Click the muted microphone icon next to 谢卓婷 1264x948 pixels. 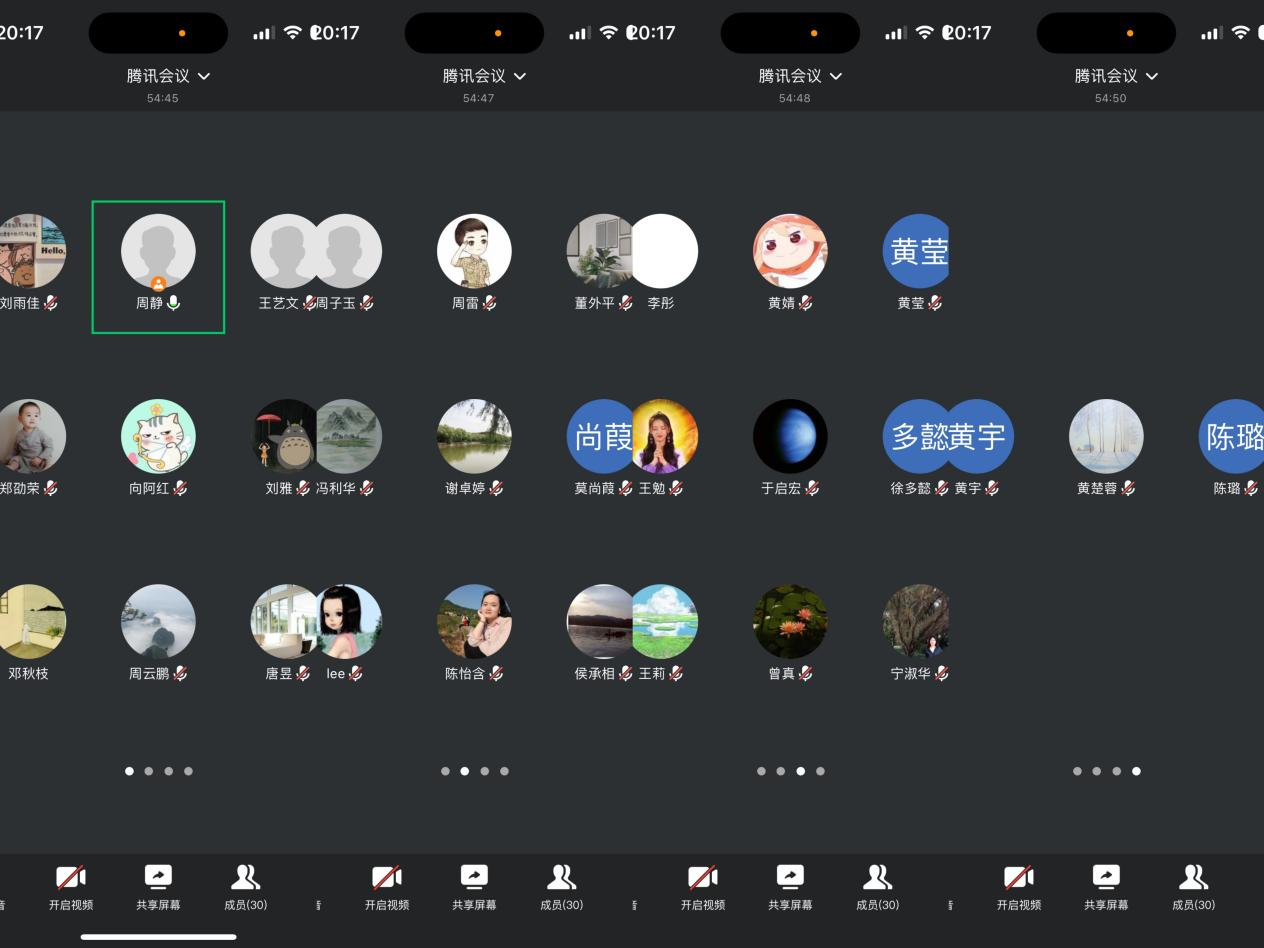click(x=496, y=488)
